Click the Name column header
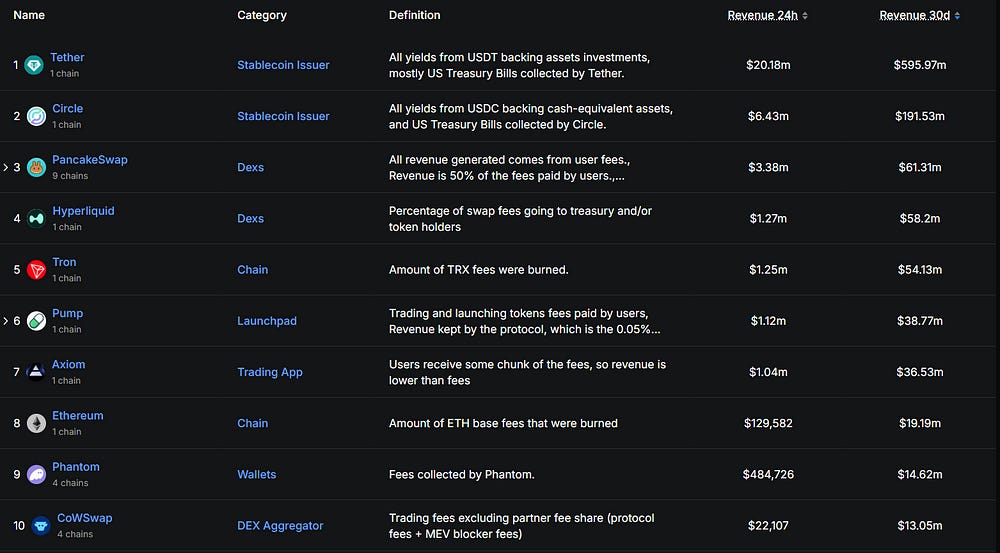 pos(29,15)
